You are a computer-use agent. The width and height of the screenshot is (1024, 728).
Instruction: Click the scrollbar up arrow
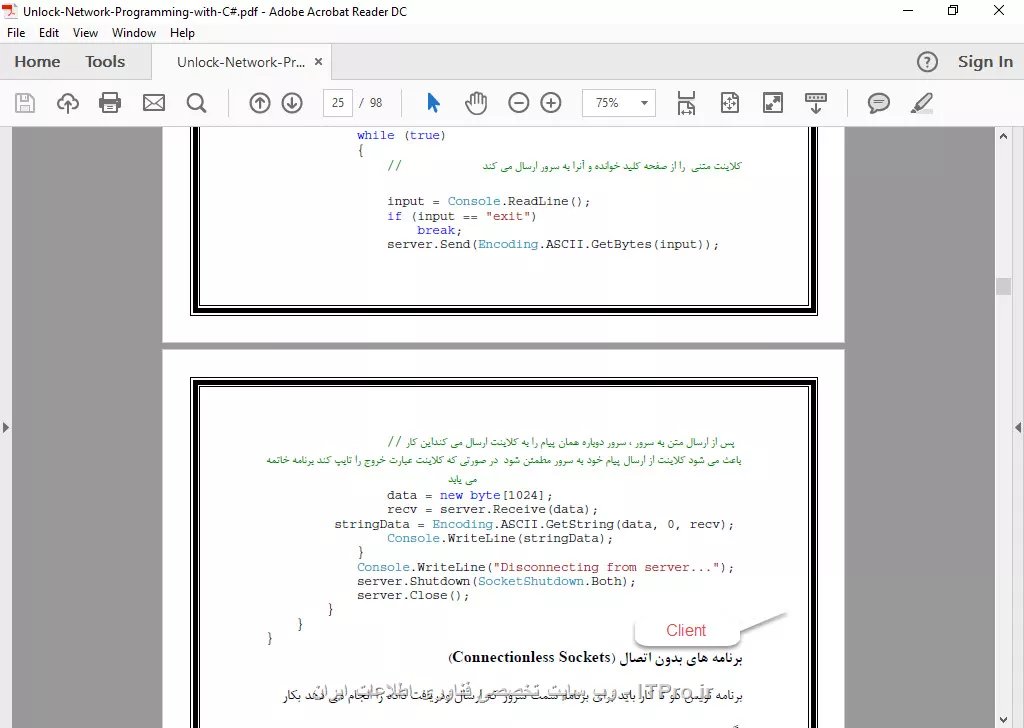(1003, 136)
